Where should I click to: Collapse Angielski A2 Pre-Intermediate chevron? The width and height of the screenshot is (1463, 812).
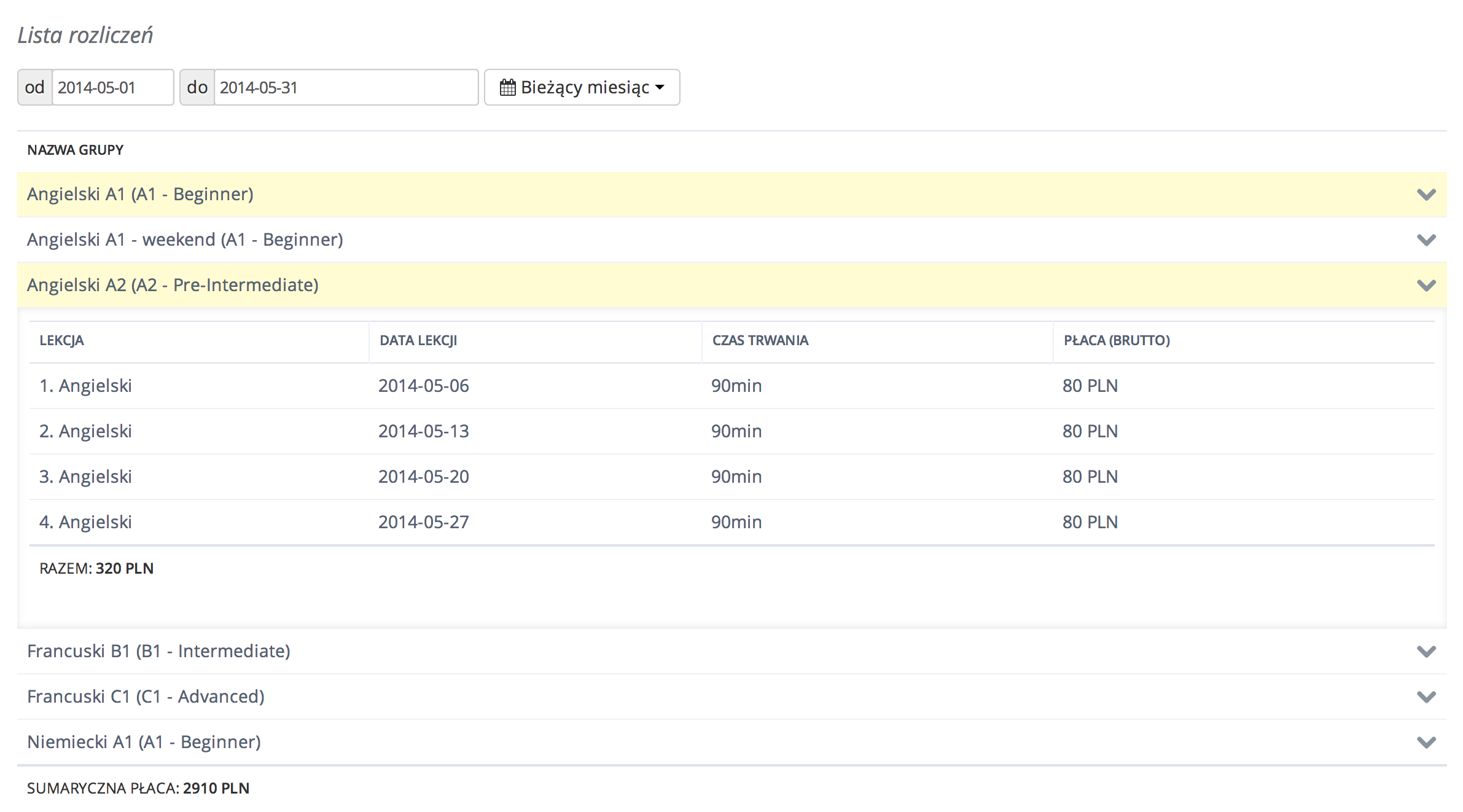1426,286
